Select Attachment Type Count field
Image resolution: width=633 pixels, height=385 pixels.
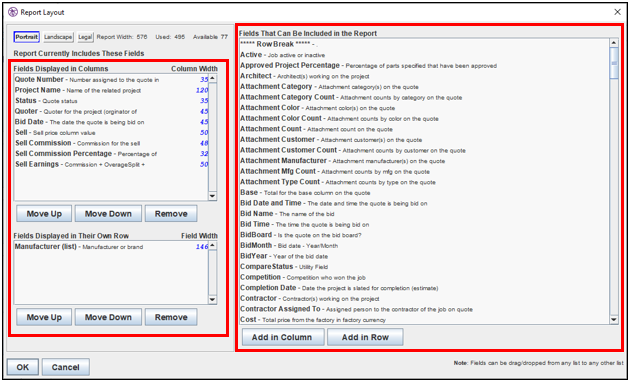424,182
